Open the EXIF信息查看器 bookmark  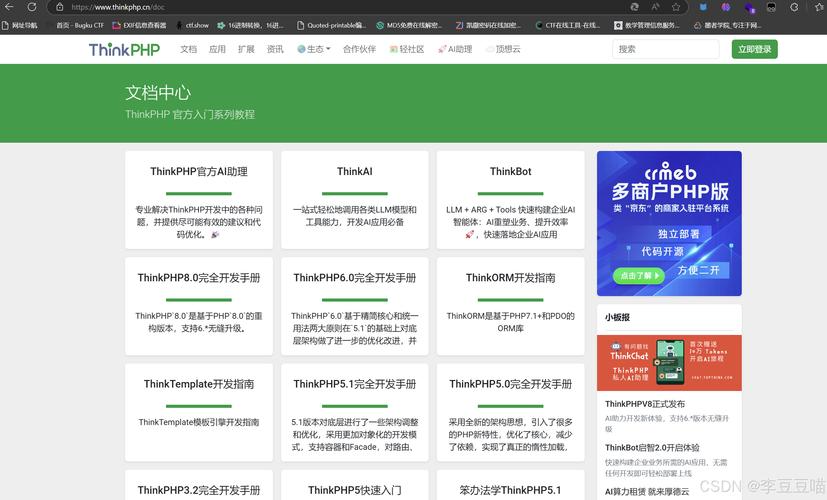139,25
